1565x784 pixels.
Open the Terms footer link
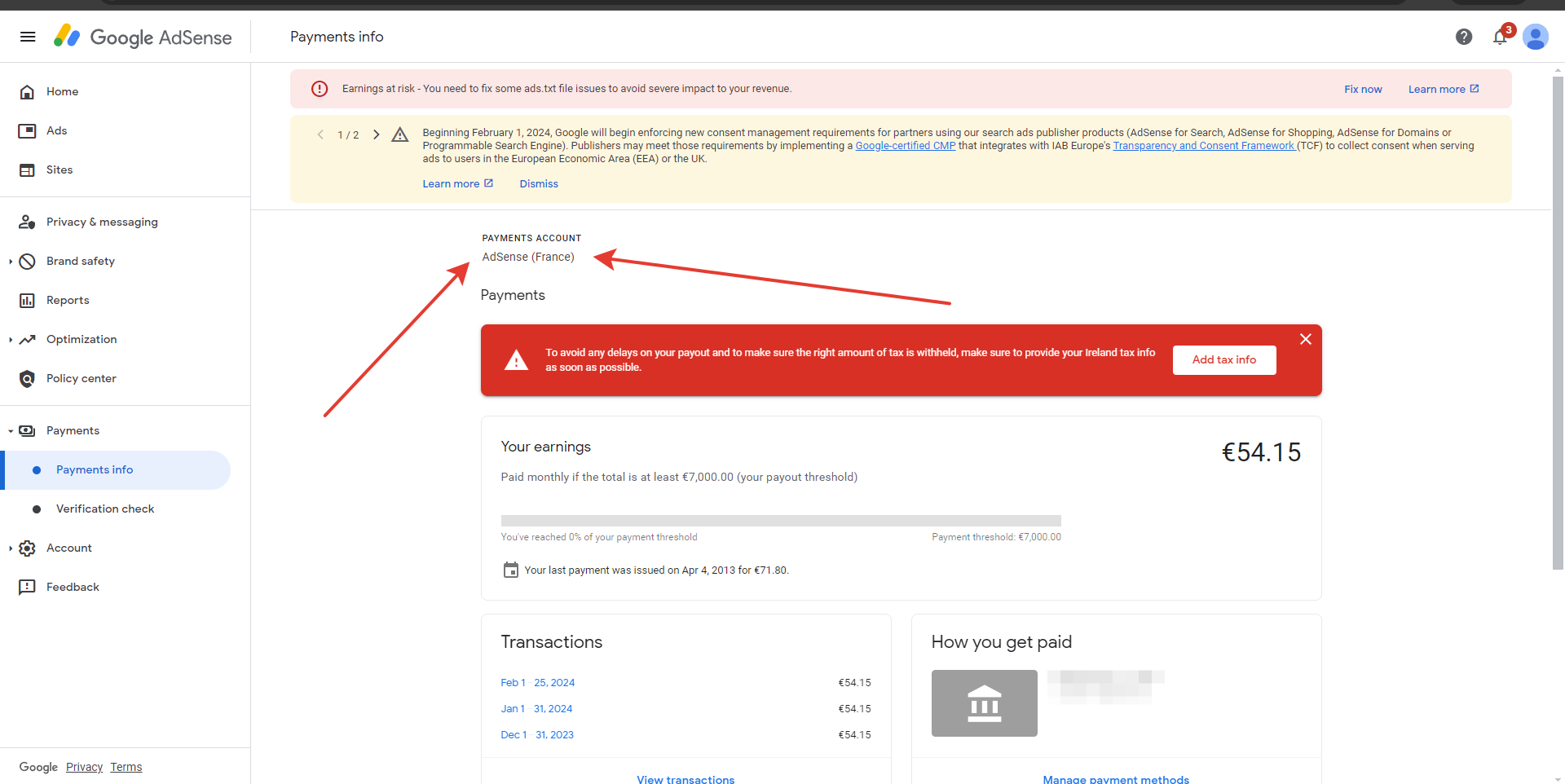click(126, 767)
